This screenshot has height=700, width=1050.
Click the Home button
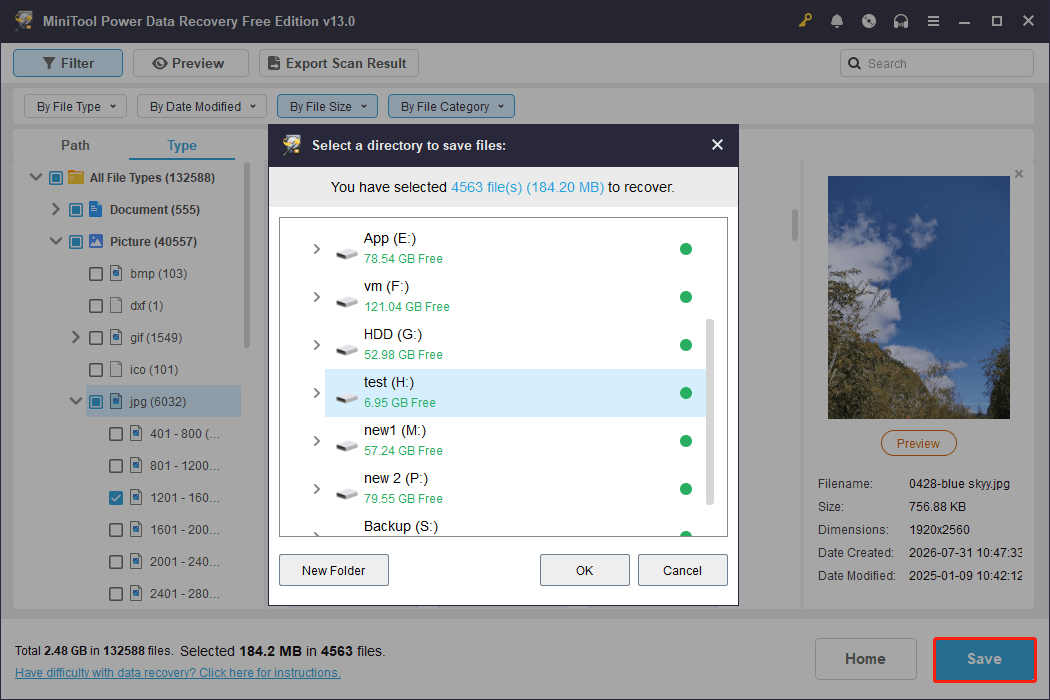point(865,659)
